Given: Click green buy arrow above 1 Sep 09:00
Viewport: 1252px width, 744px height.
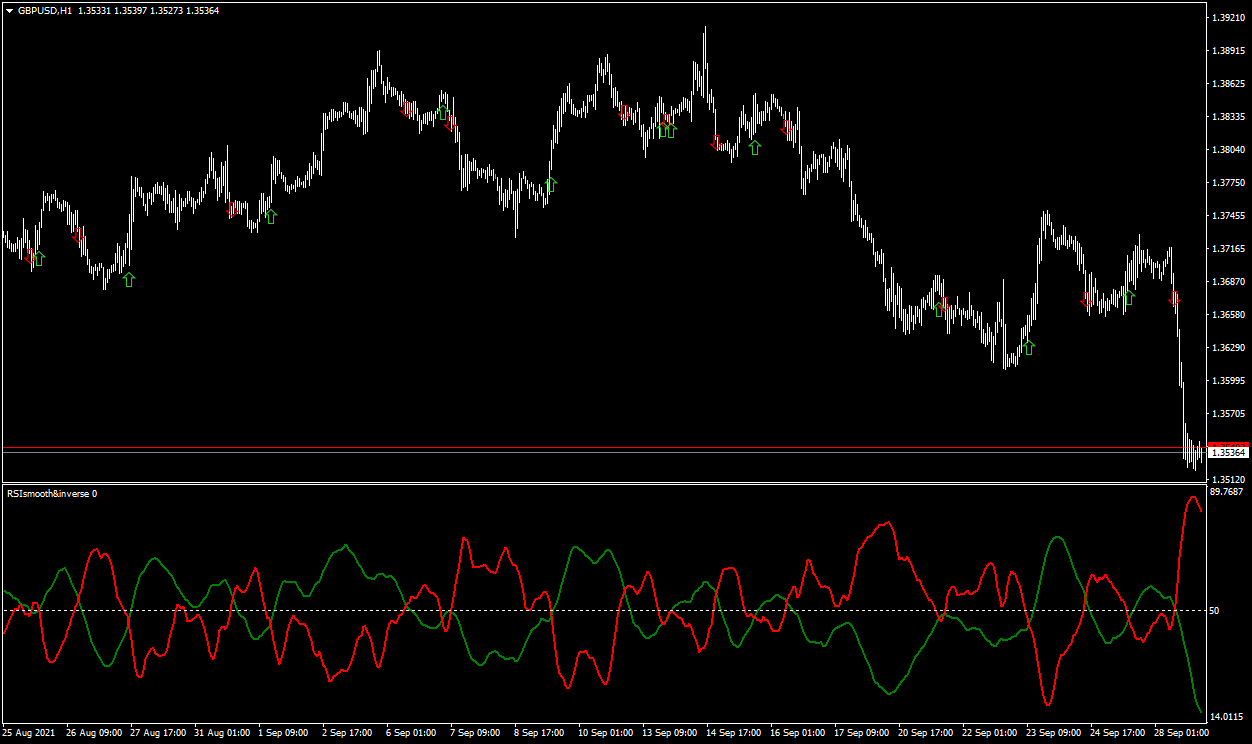Looking at the screenshot, I should pyautogui.click(x=270, y=216).
